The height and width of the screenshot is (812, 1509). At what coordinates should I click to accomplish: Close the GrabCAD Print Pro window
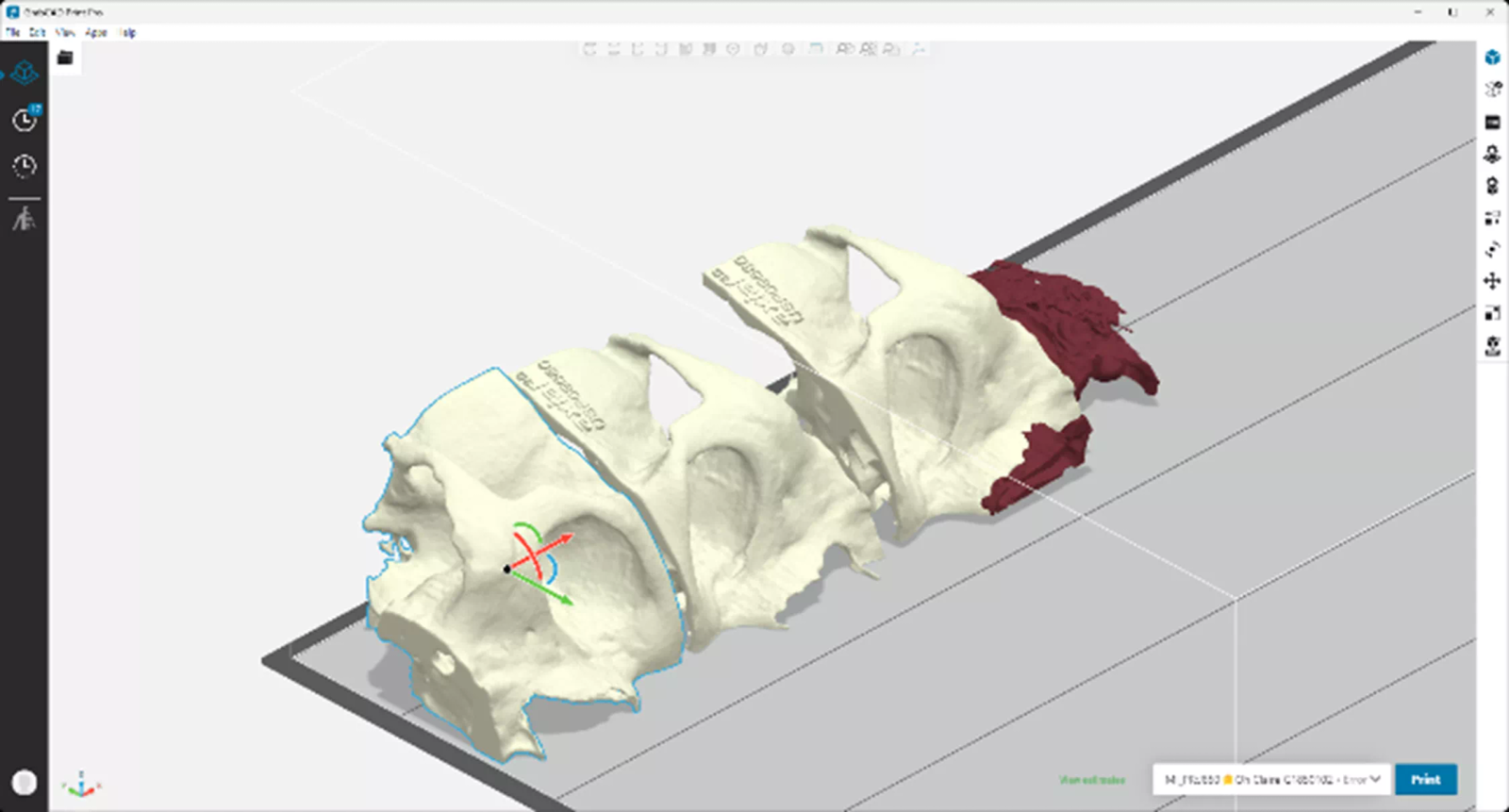tap(1490, 12)
